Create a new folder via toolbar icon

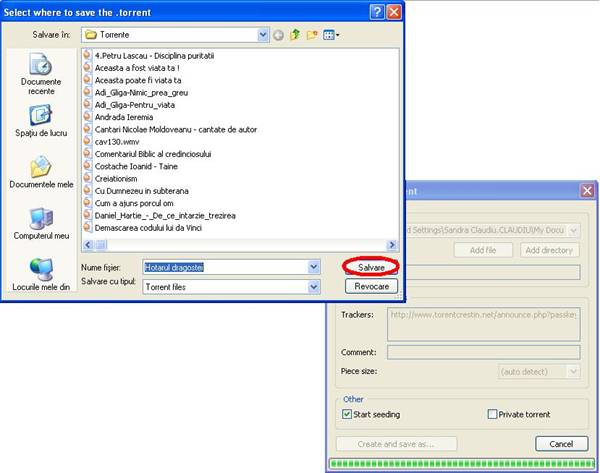(x=312, y=35)
